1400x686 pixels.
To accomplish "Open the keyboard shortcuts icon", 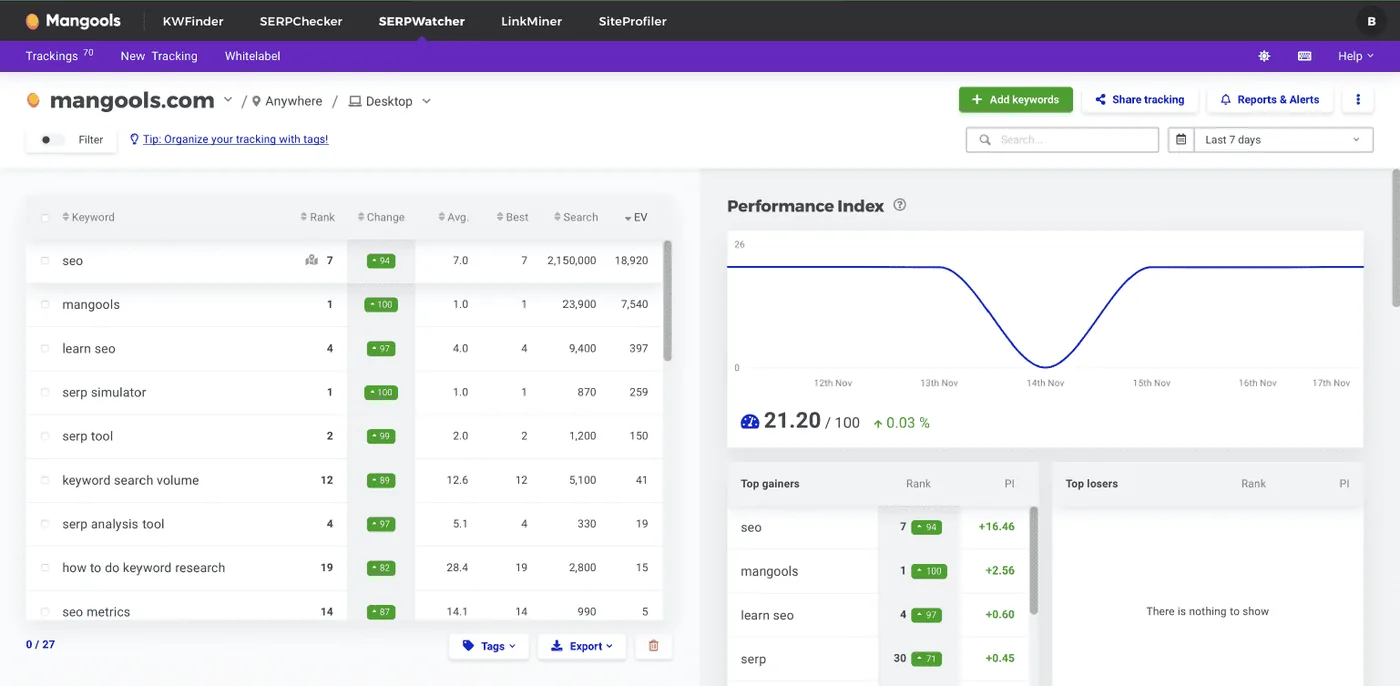I will coord(1305,56).
